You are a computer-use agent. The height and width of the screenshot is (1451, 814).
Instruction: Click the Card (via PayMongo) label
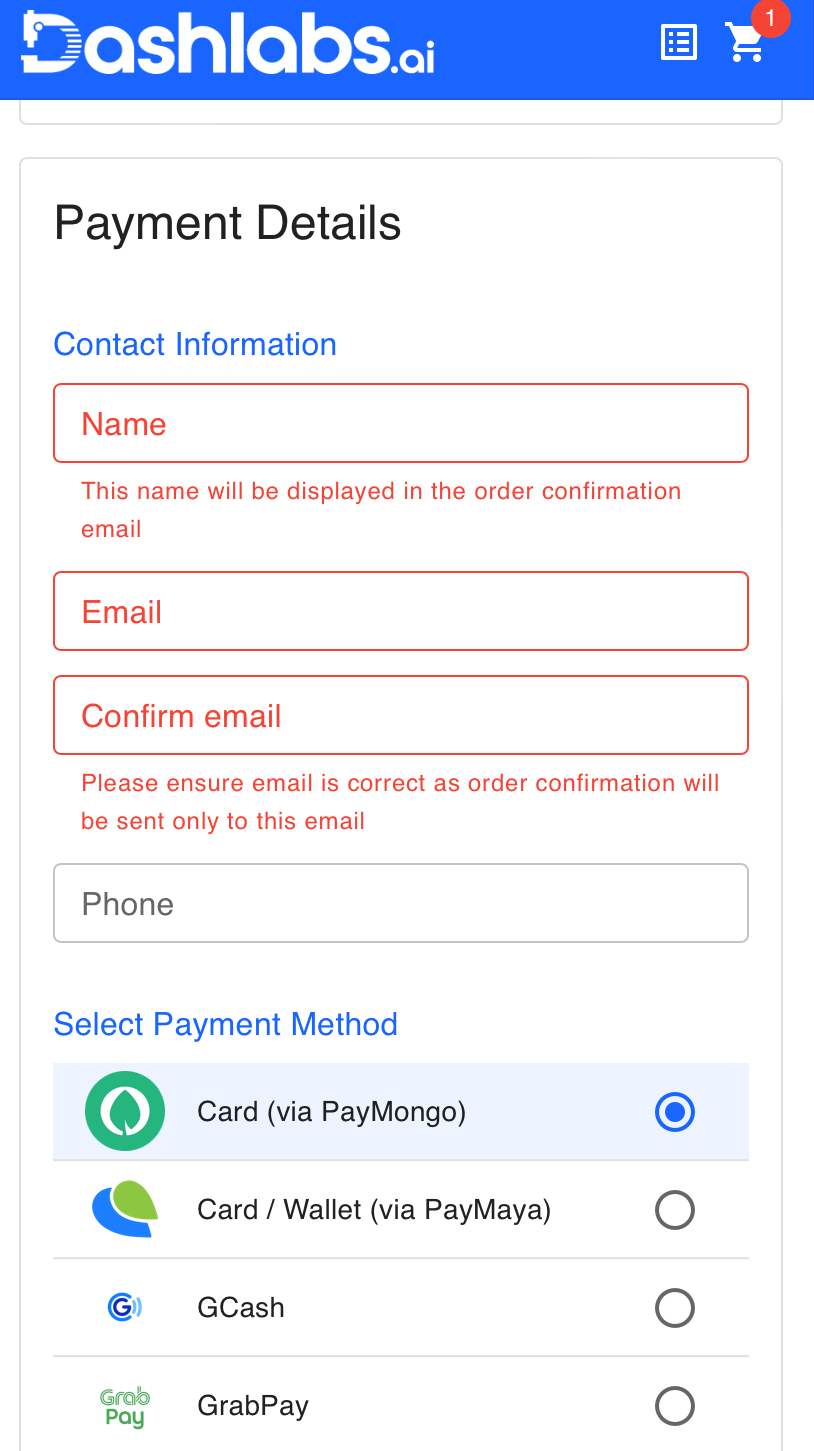coord(332,1112)
